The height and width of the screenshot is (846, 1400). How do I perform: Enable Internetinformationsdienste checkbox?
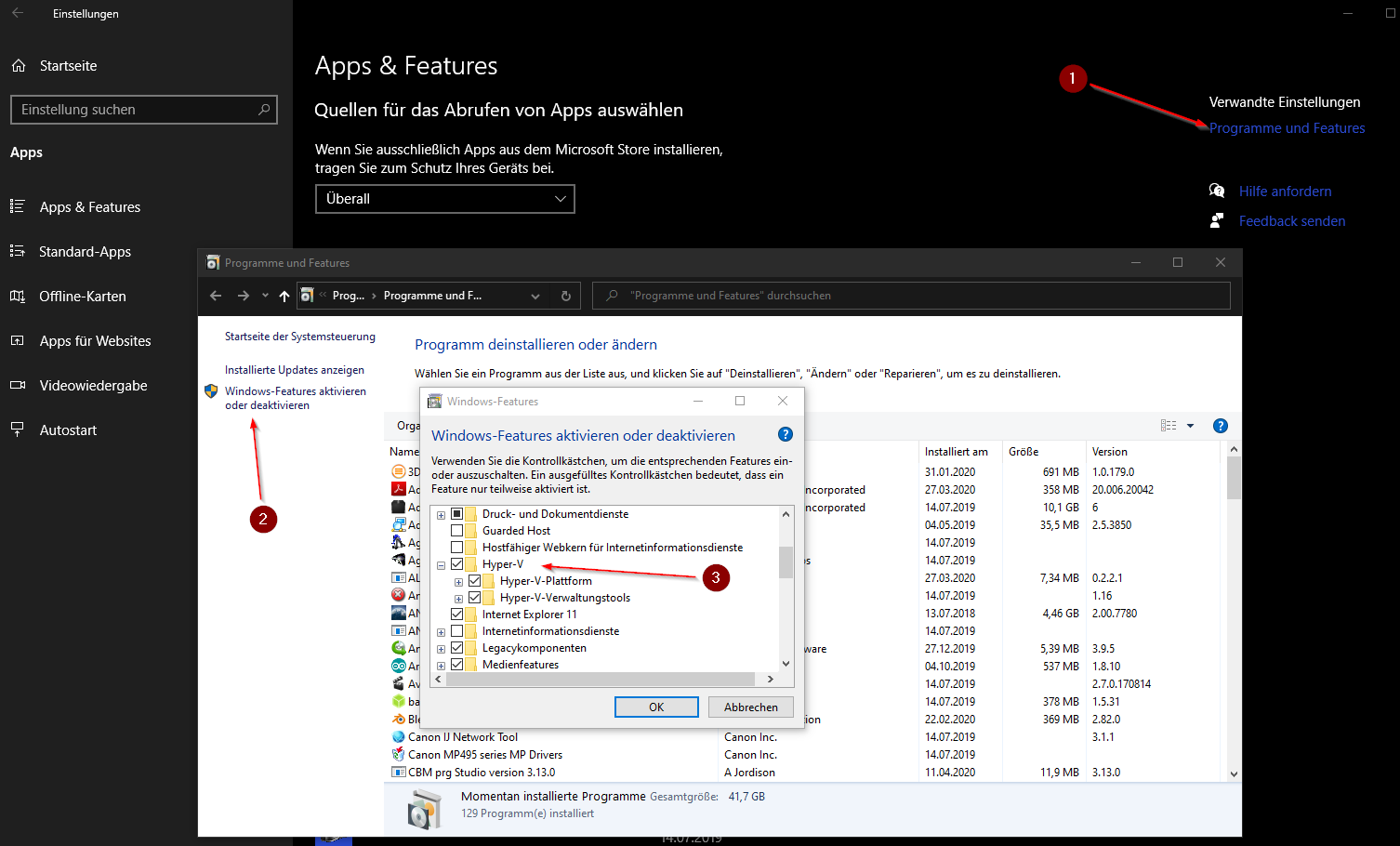pos(456,631)
